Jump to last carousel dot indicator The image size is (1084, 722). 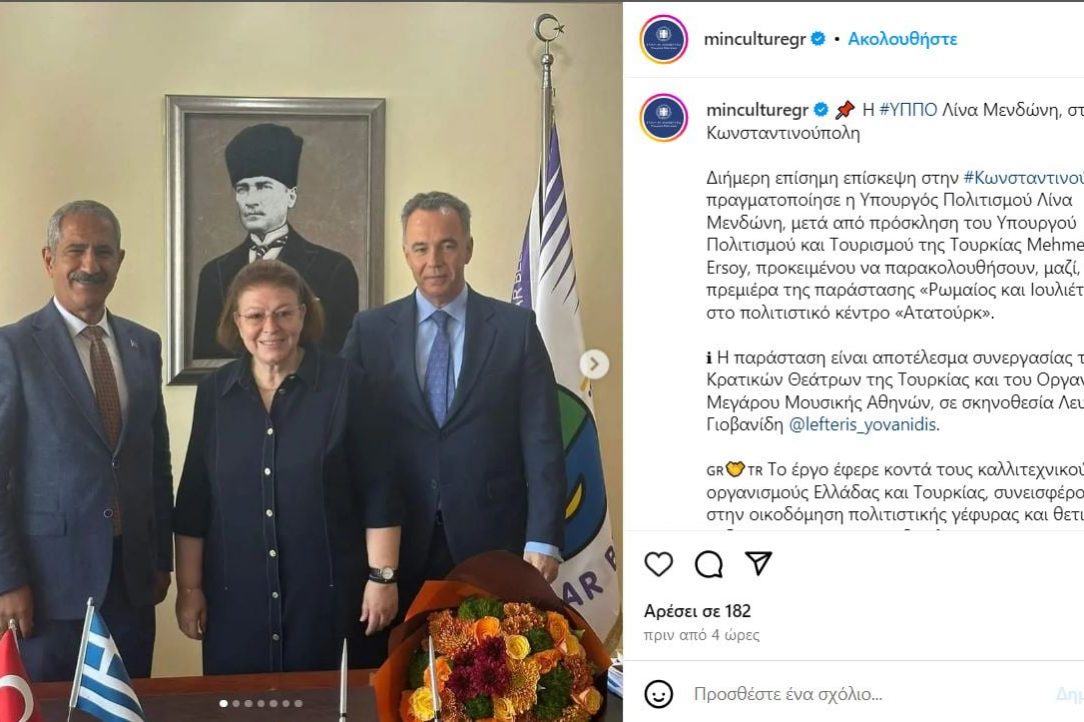click(298, 703)
